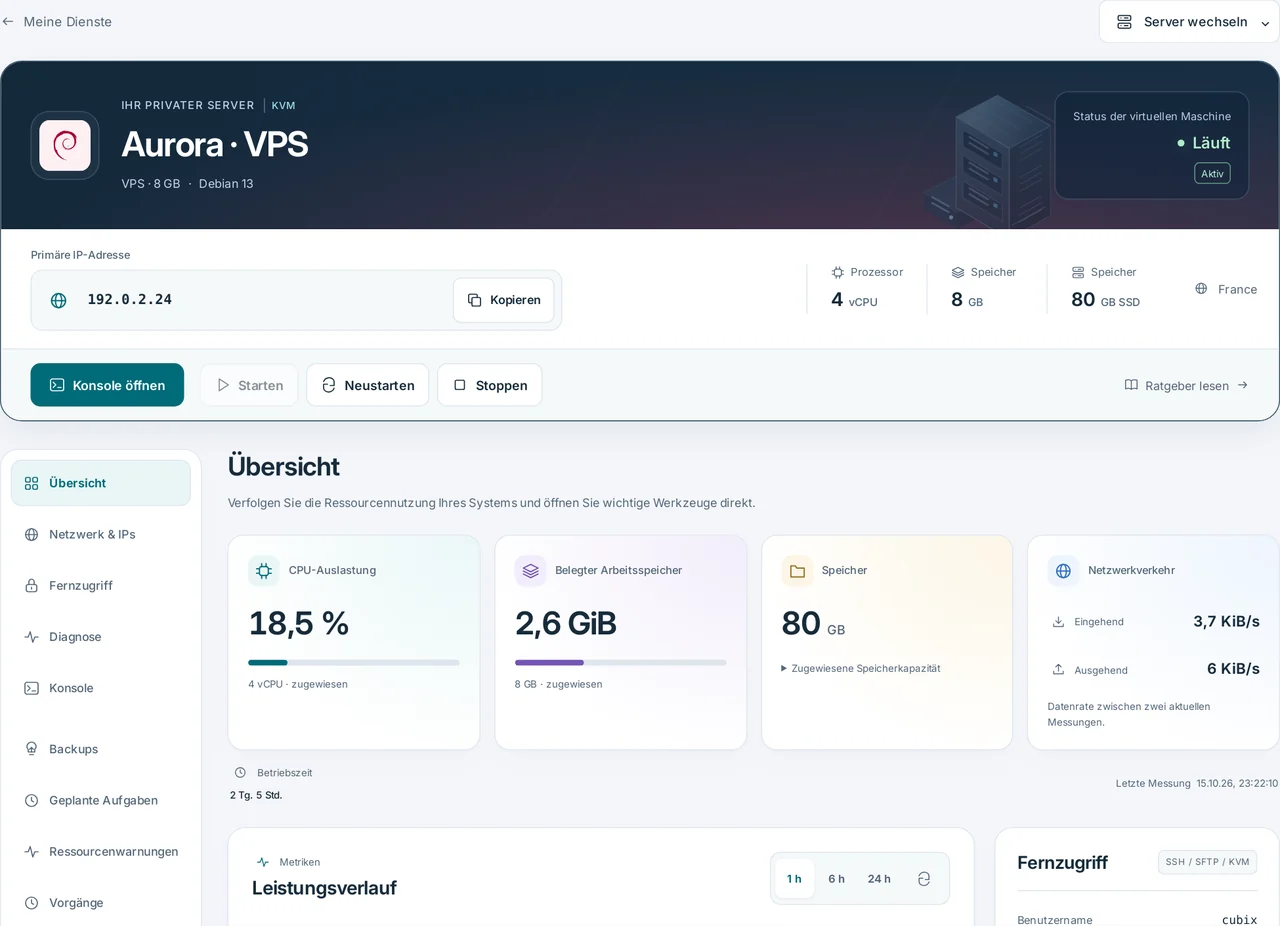This screenshot has width=1280, height=926.
Task: Copy the IP with Kopieren
Action: pyautogui.click(x=504, y=300)
